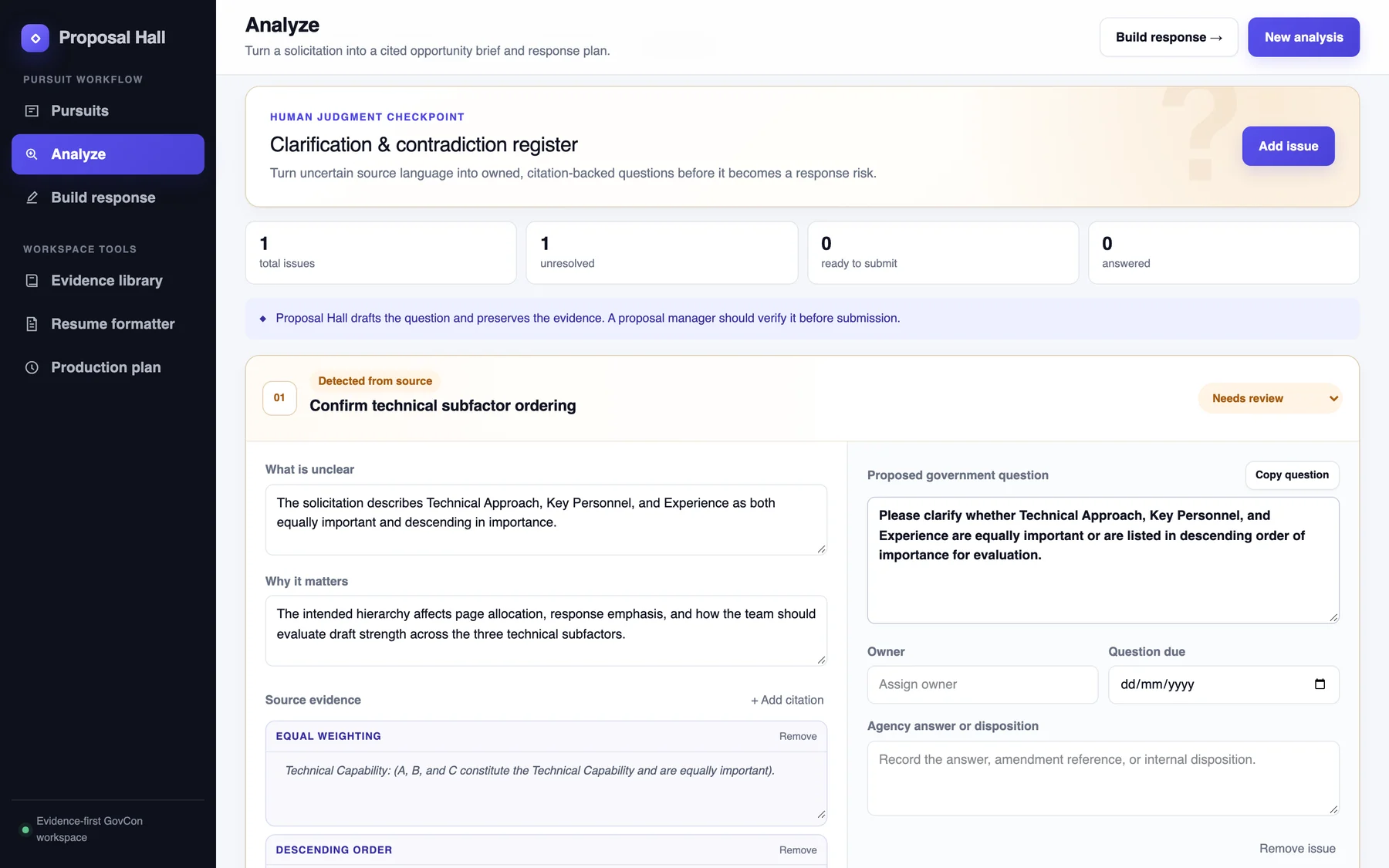Click the Pursuits sidebar icon
The image size is (1389, 868).
coord(32,111)
